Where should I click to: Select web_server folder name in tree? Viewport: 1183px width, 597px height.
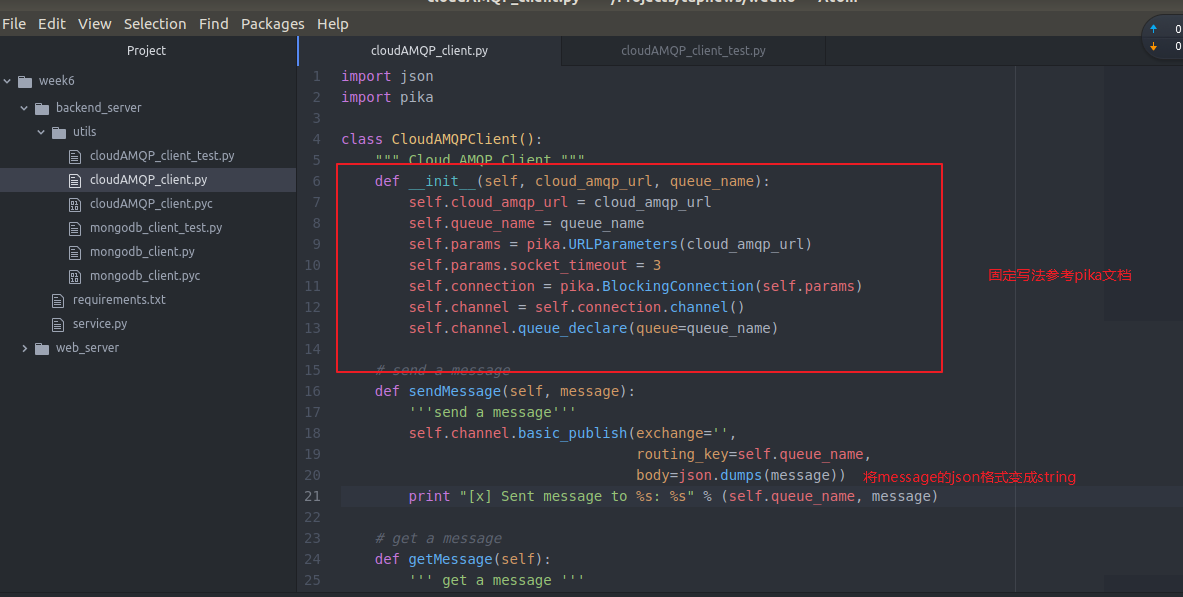pyautogui.click(x=88, y=348)
